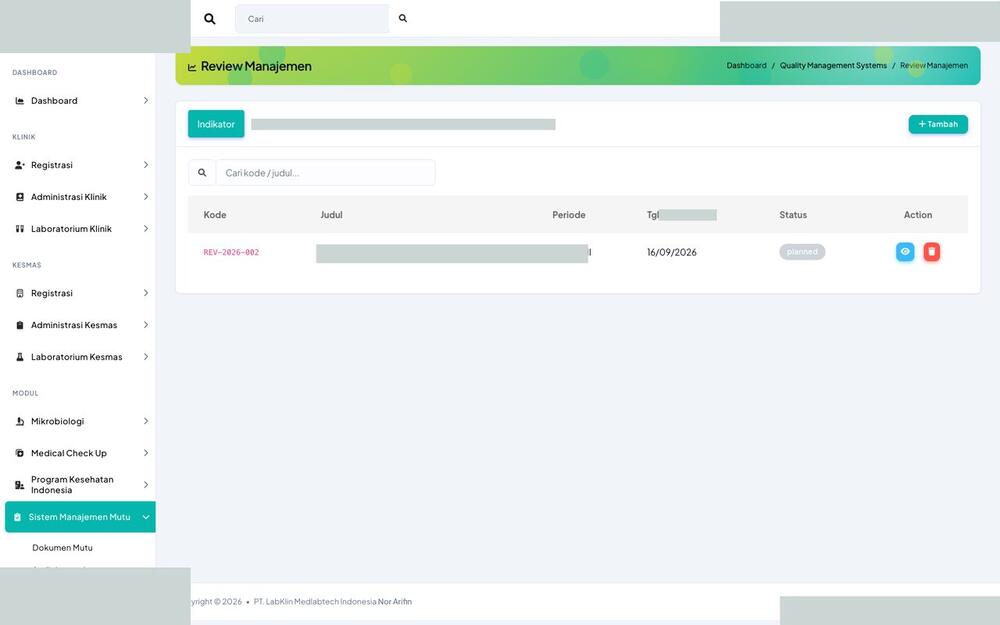Expand the Medical Check Up chevron

point(145,453)
